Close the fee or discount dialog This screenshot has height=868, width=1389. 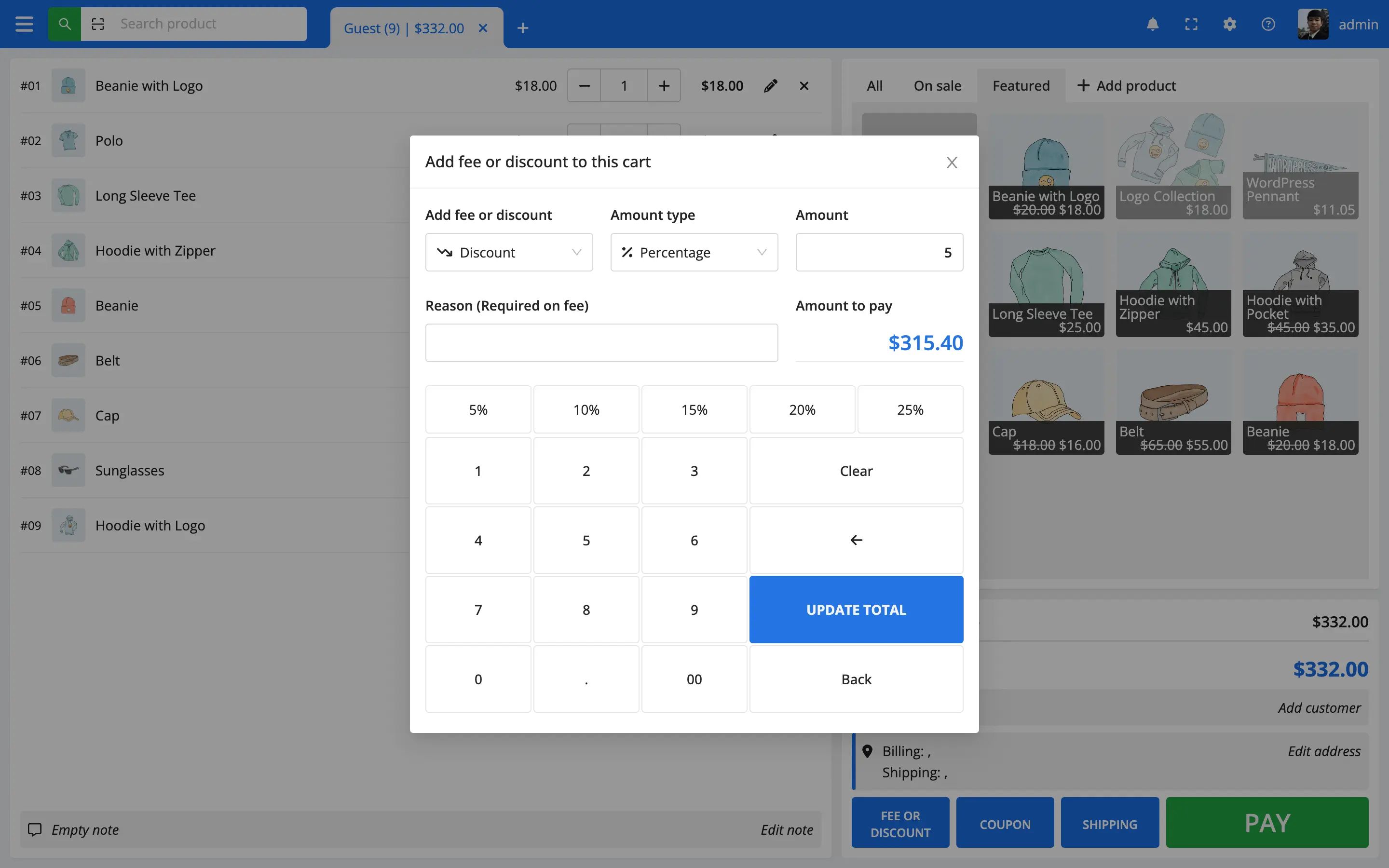tap(952, 163)
